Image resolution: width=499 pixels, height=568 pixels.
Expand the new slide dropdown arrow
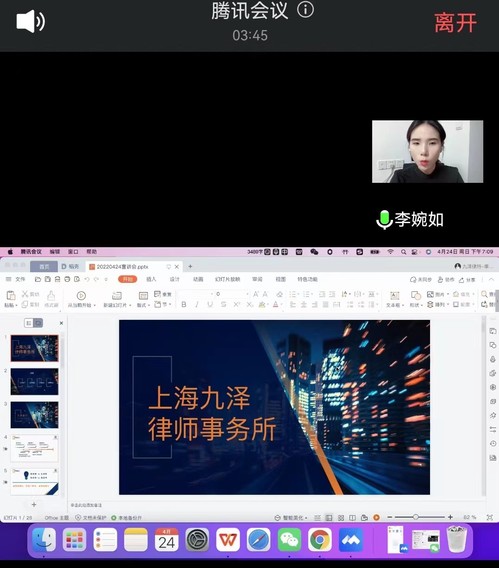click(x=130, y=305)
